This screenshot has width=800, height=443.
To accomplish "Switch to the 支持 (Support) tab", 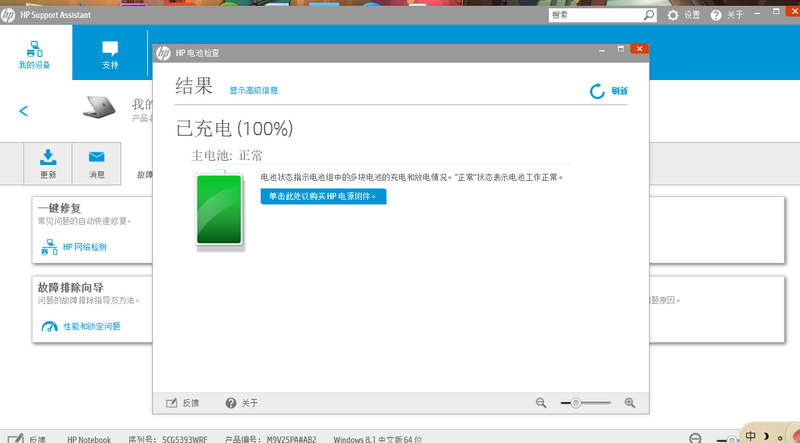I will tap(110, 55).
